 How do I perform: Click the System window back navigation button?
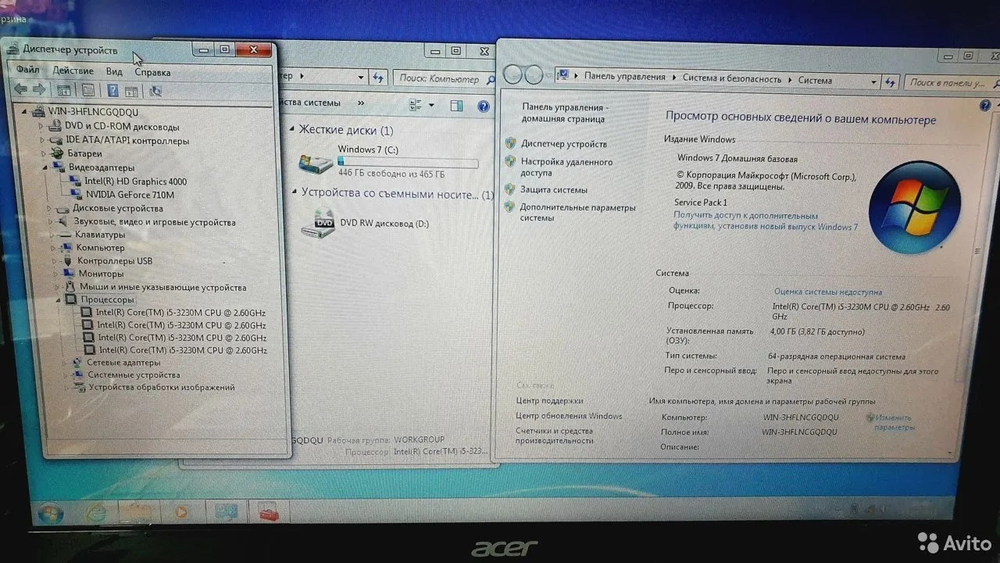click(x=511, y=74)
